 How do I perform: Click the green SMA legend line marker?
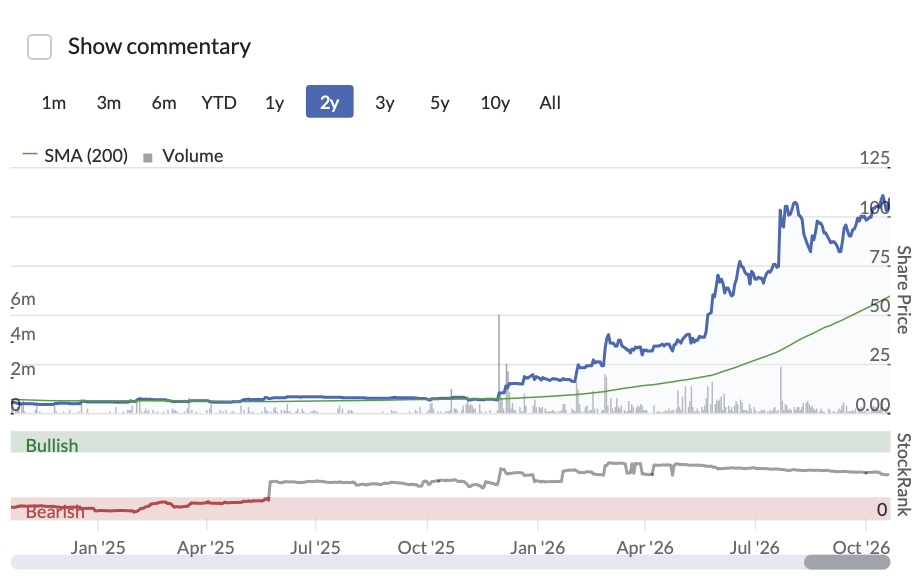tap(29, 154)
